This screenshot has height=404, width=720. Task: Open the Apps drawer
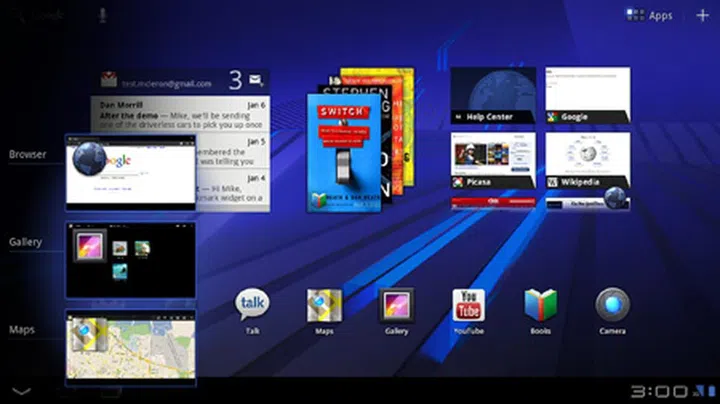point(649,16)
